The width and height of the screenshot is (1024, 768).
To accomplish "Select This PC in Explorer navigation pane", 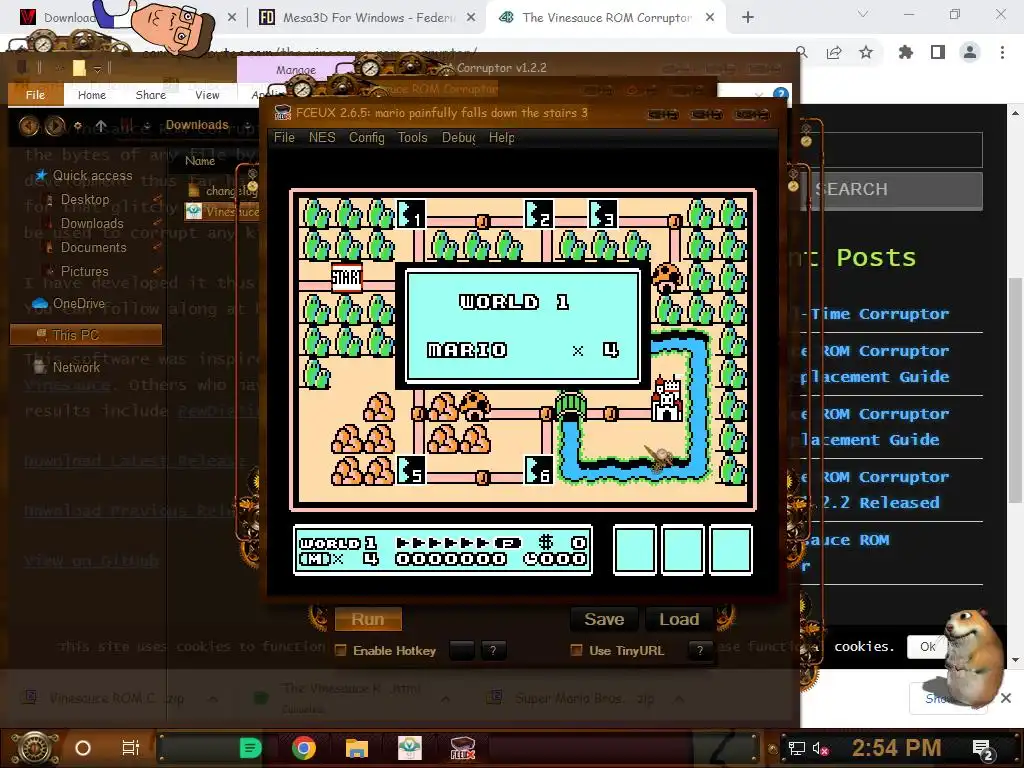I will tap(86, 335).
